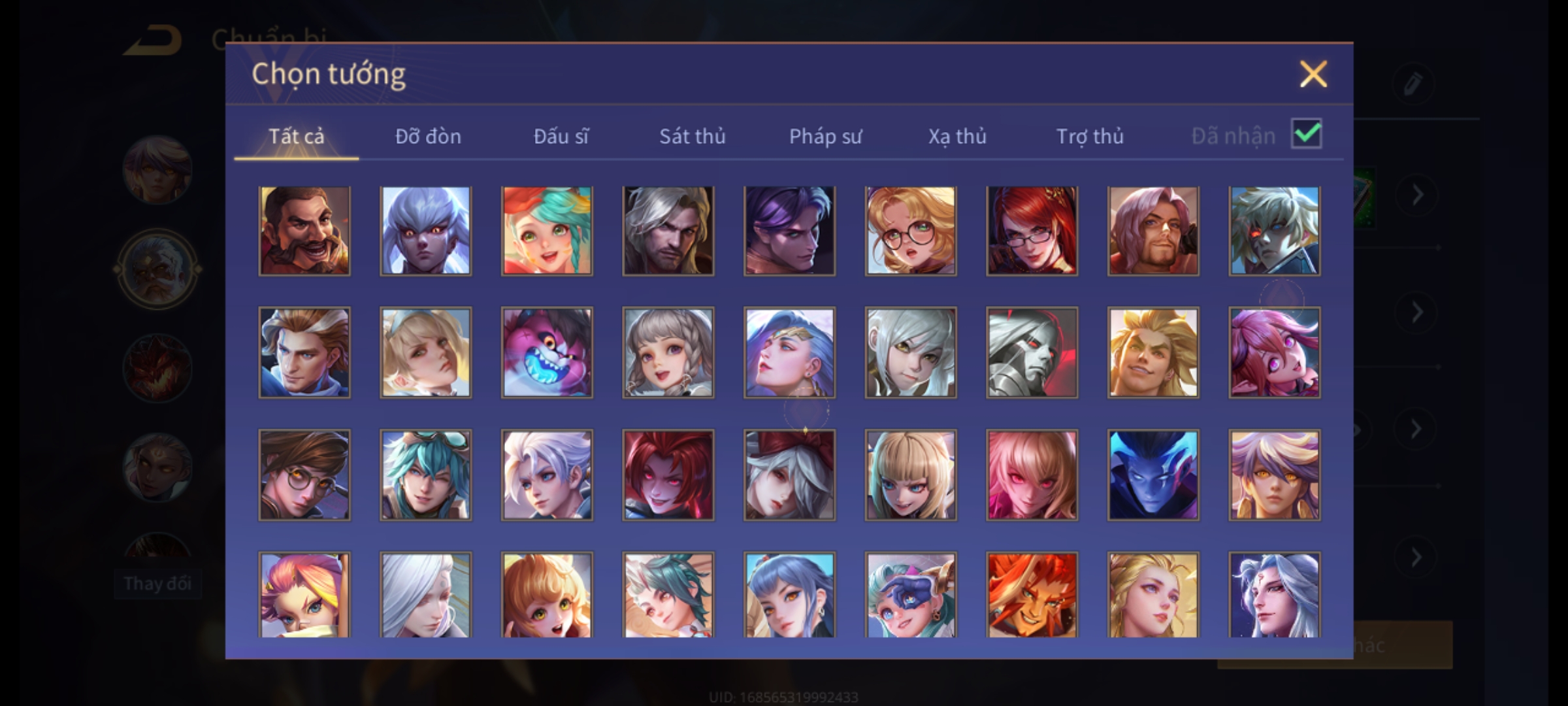The image size is (1568, 706).
Task: Close the Chọn tướng dialog
Action: pyautogui.click(x=1313, y=74)
